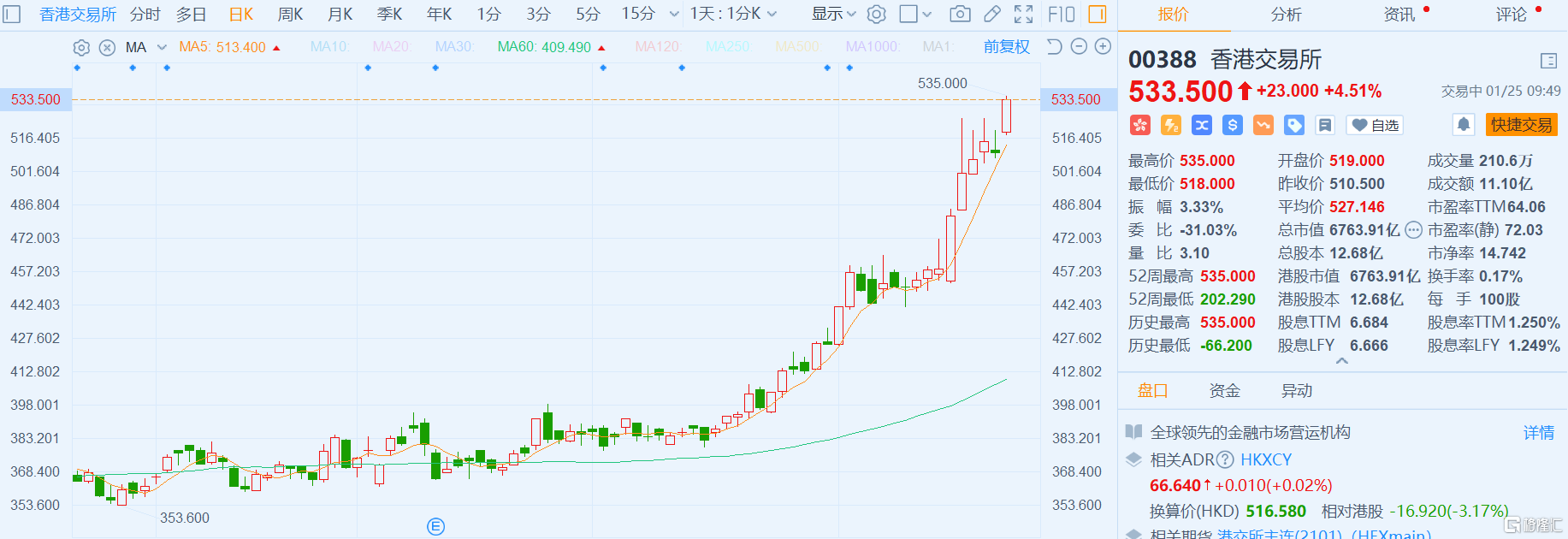Take a chart screenshot with camera icon

point(961,14)
